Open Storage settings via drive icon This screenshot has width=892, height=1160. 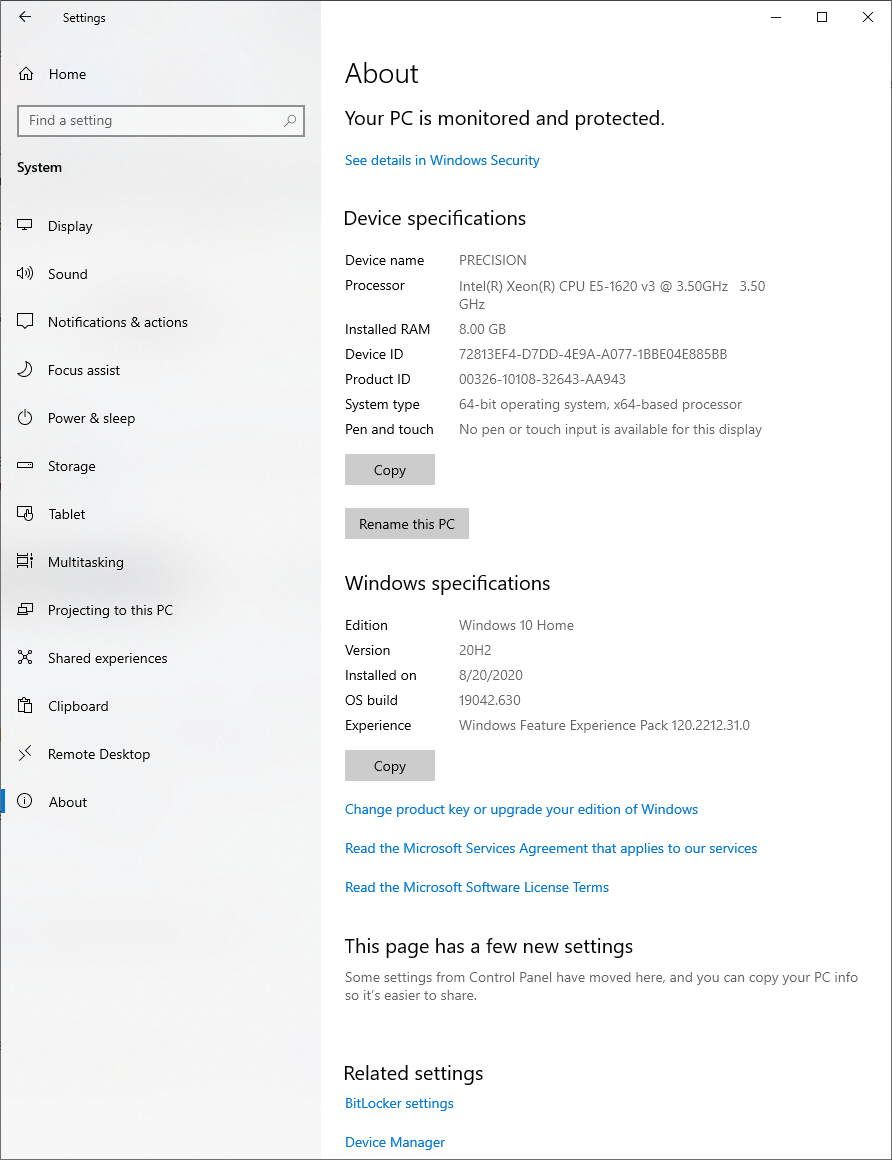click(24, 466)
